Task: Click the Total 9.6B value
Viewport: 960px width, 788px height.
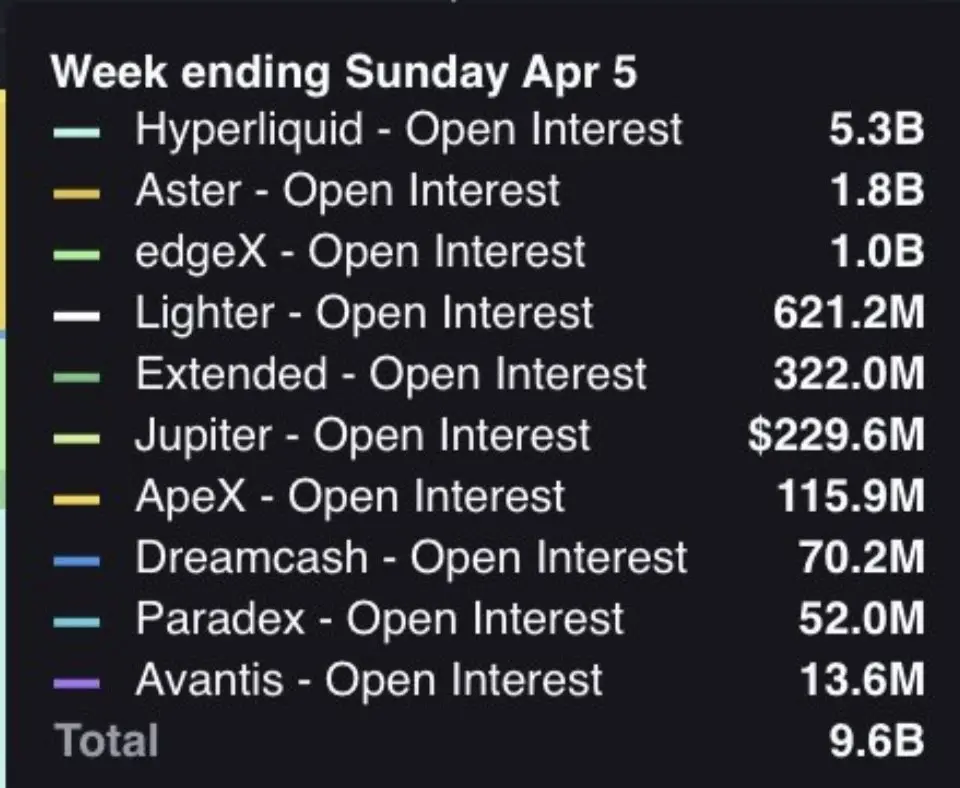Action: coord(877,741)
